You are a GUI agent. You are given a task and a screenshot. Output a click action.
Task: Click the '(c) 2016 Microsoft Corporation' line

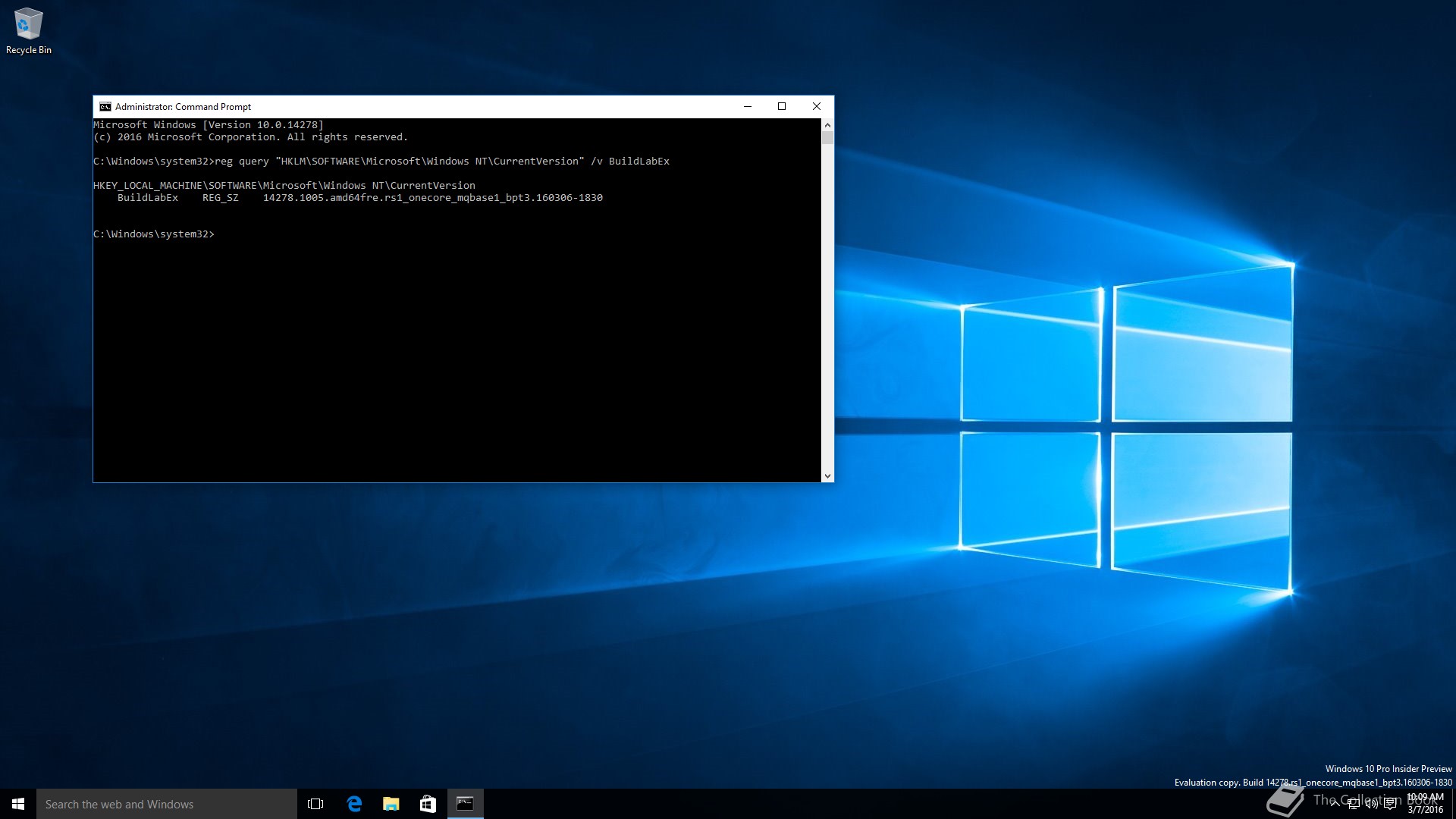[x=250, y=137]
